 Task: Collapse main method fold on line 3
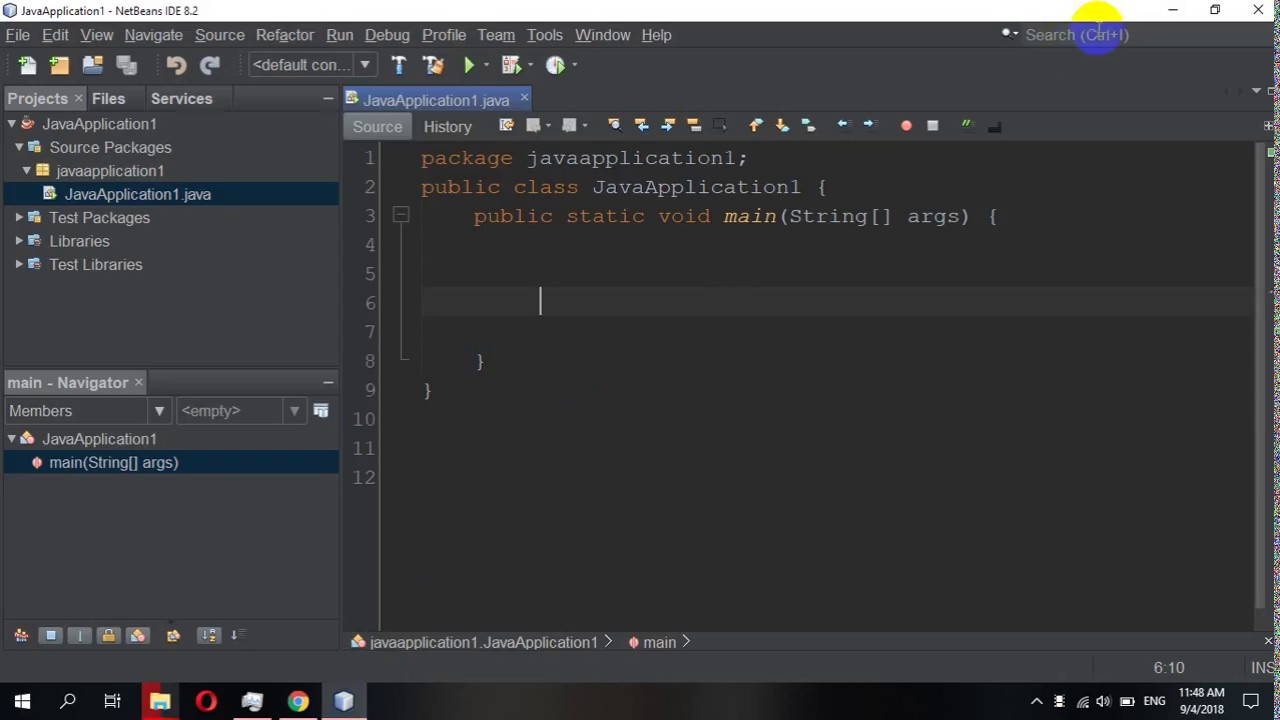click(400, 215)
